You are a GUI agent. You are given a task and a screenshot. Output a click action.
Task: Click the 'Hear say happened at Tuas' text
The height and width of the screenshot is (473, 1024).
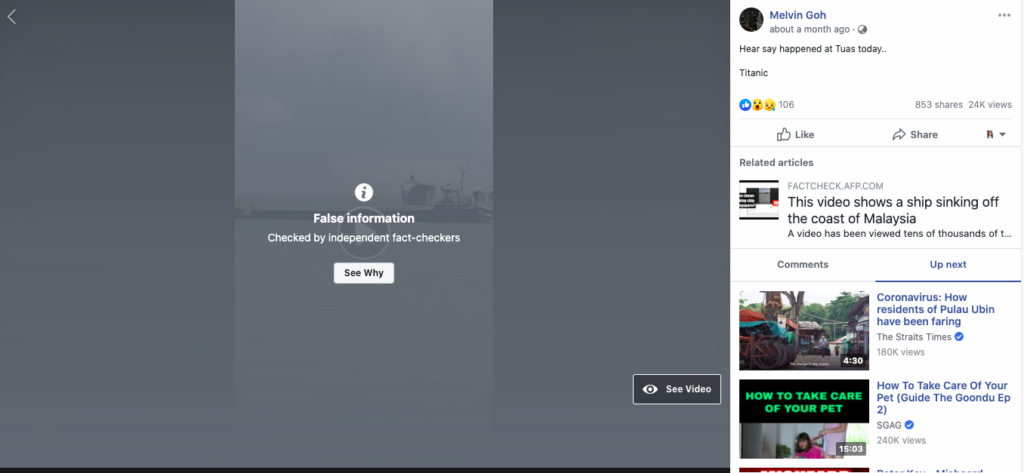click(x=813, y=49)
